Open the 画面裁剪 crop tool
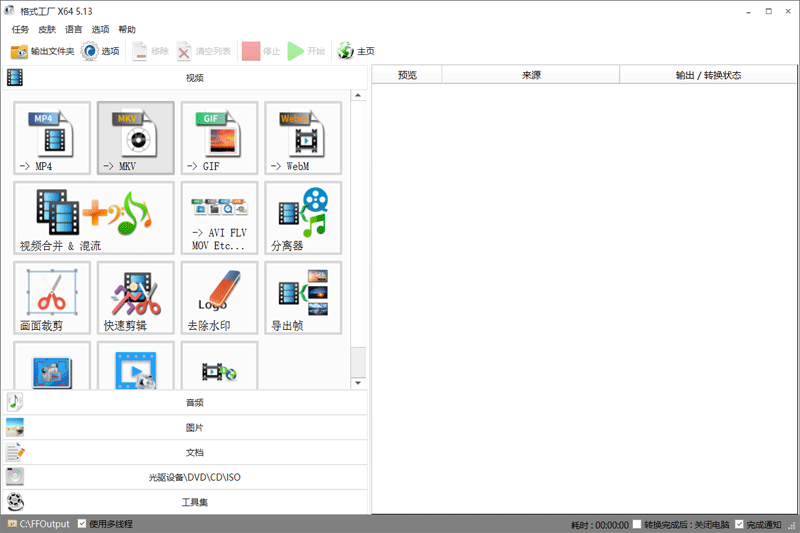Screen dimensions: 800x533 click(x=52, y=298)
